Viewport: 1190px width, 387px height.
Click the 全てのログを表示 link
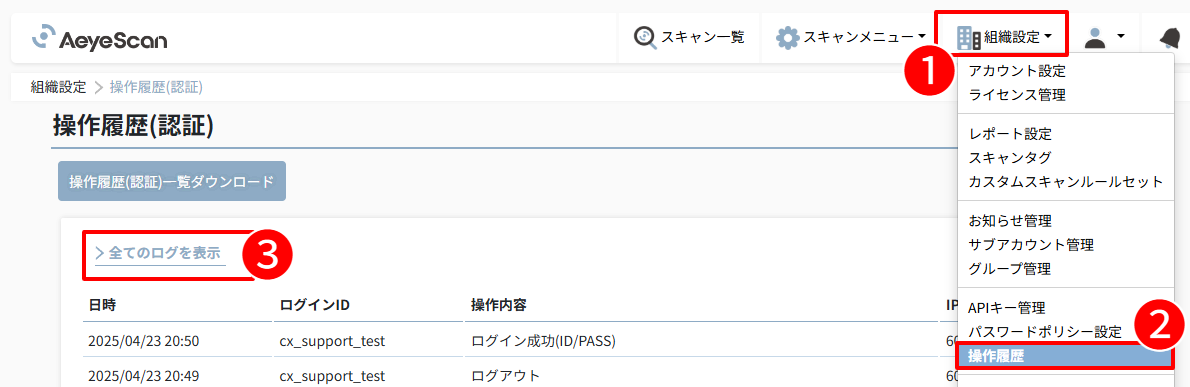coord(160,253)
